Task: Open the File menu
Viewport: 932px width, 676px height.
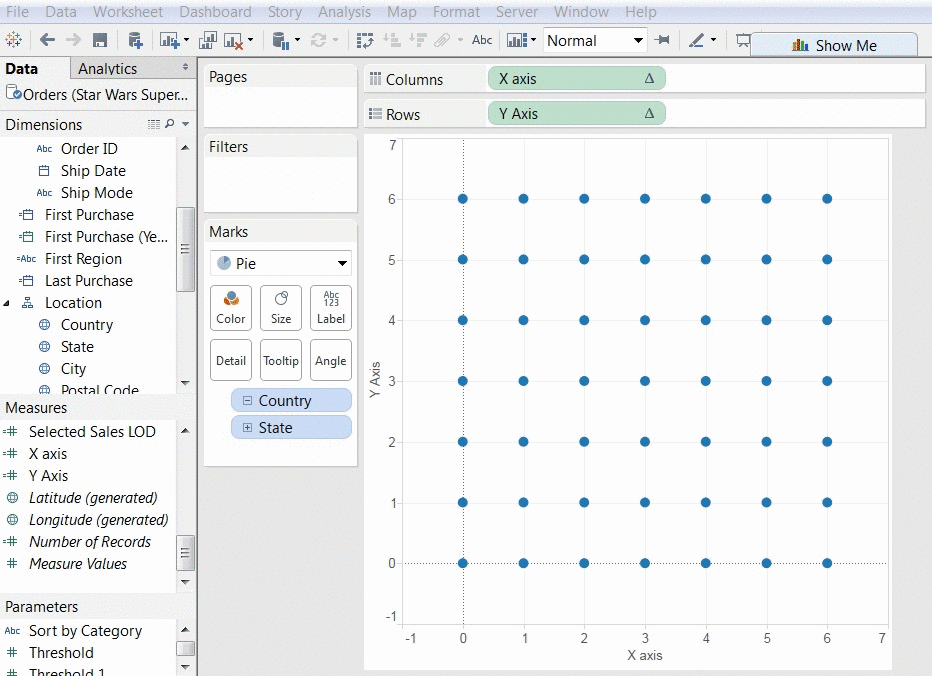Action: 17,12
